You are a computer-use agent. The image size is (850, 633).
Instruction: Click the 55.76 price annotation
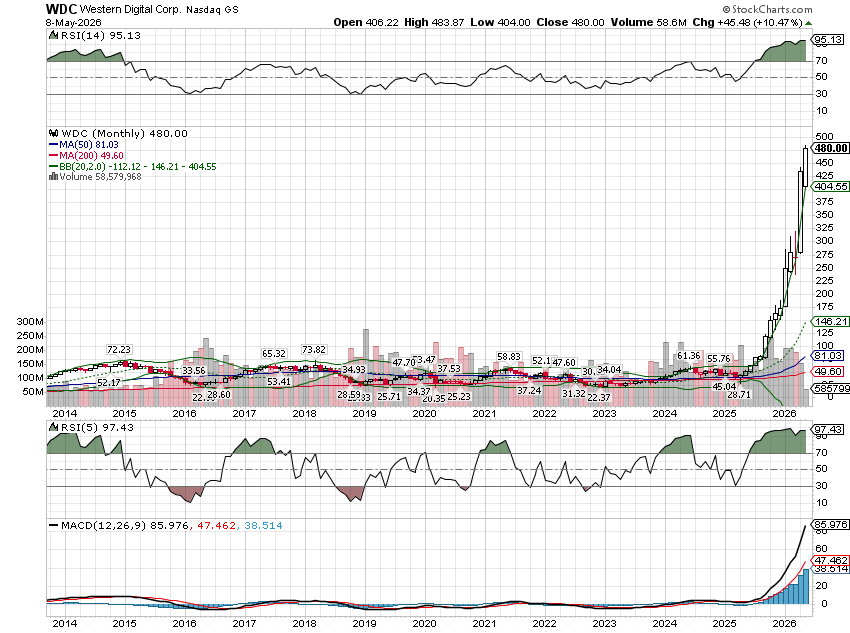pyautogui.click(x=719, y=359)
